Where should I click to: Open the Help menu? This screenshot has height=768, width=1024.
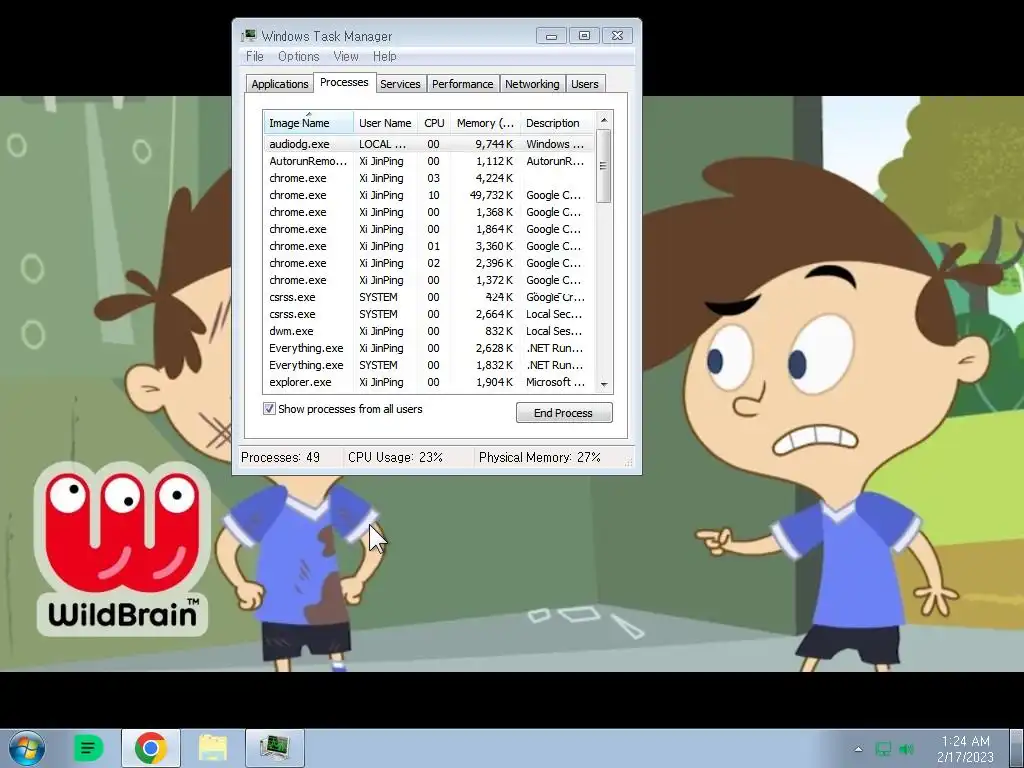[385, 56]
